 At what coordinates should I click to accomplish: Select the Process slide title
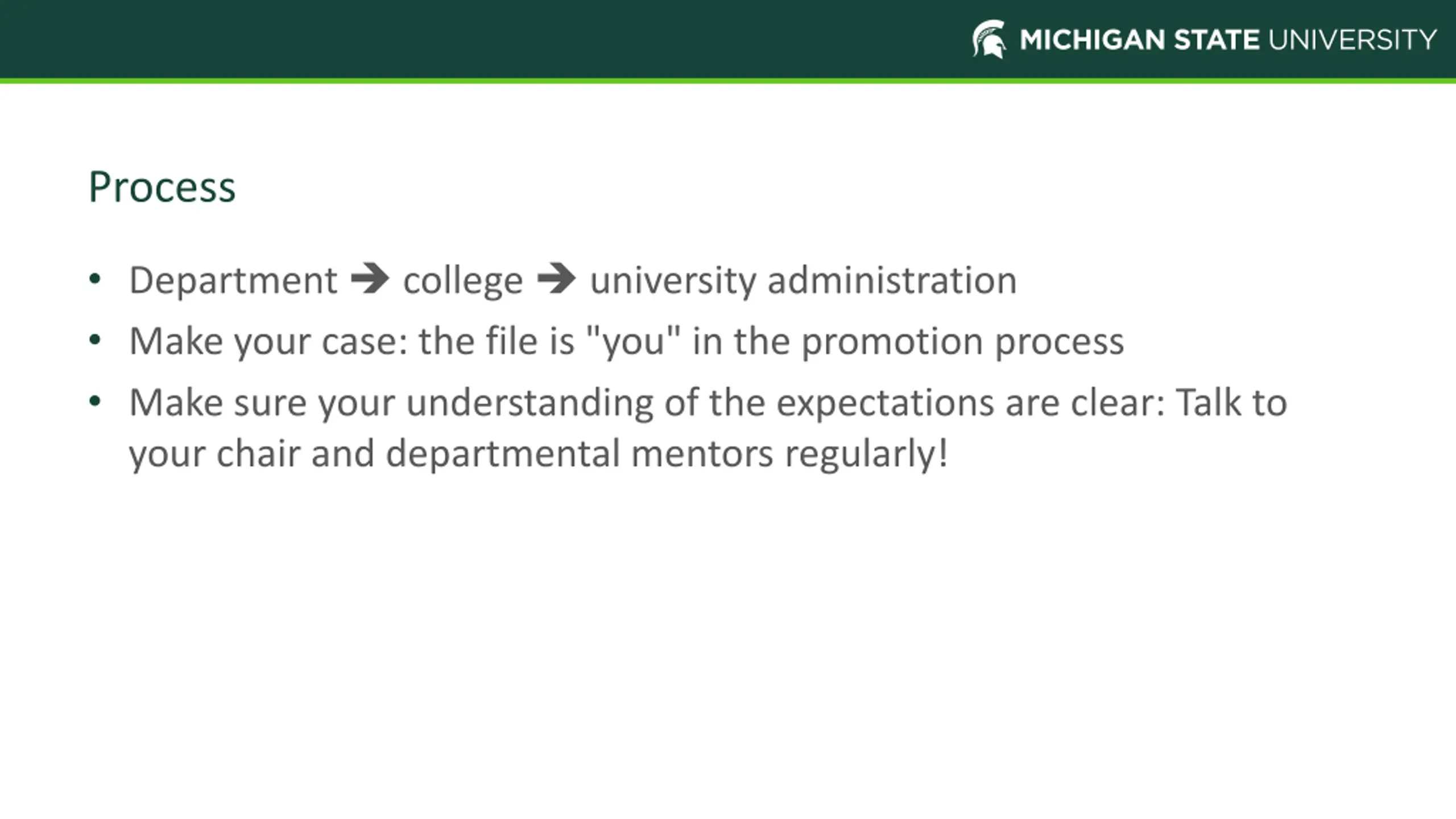coord(162,187)
